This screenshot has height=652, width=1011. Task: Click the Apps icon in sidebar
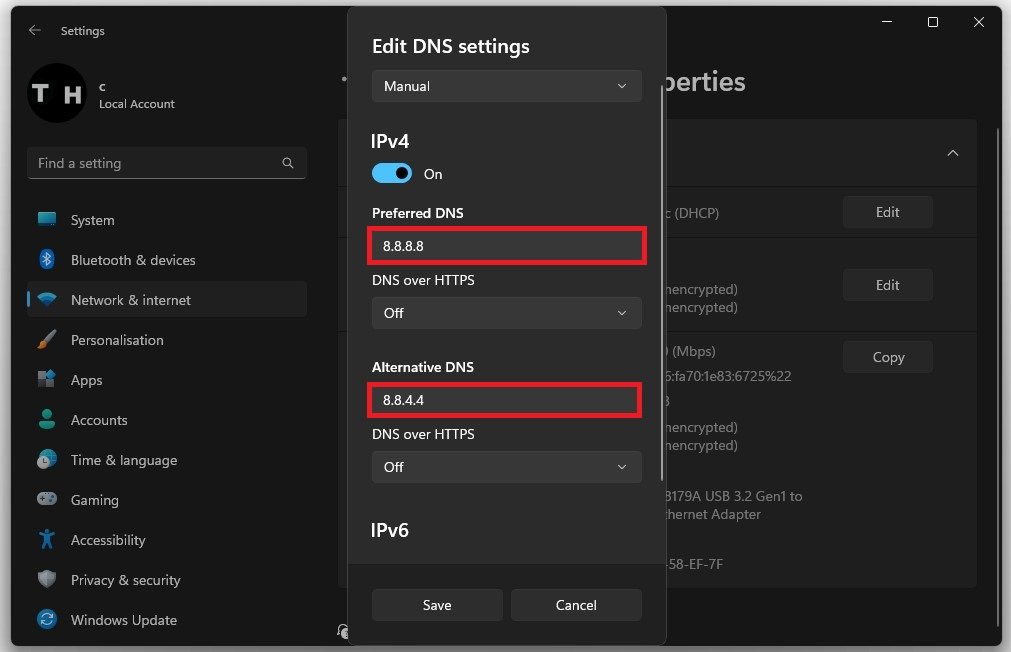tap(46, 379)
